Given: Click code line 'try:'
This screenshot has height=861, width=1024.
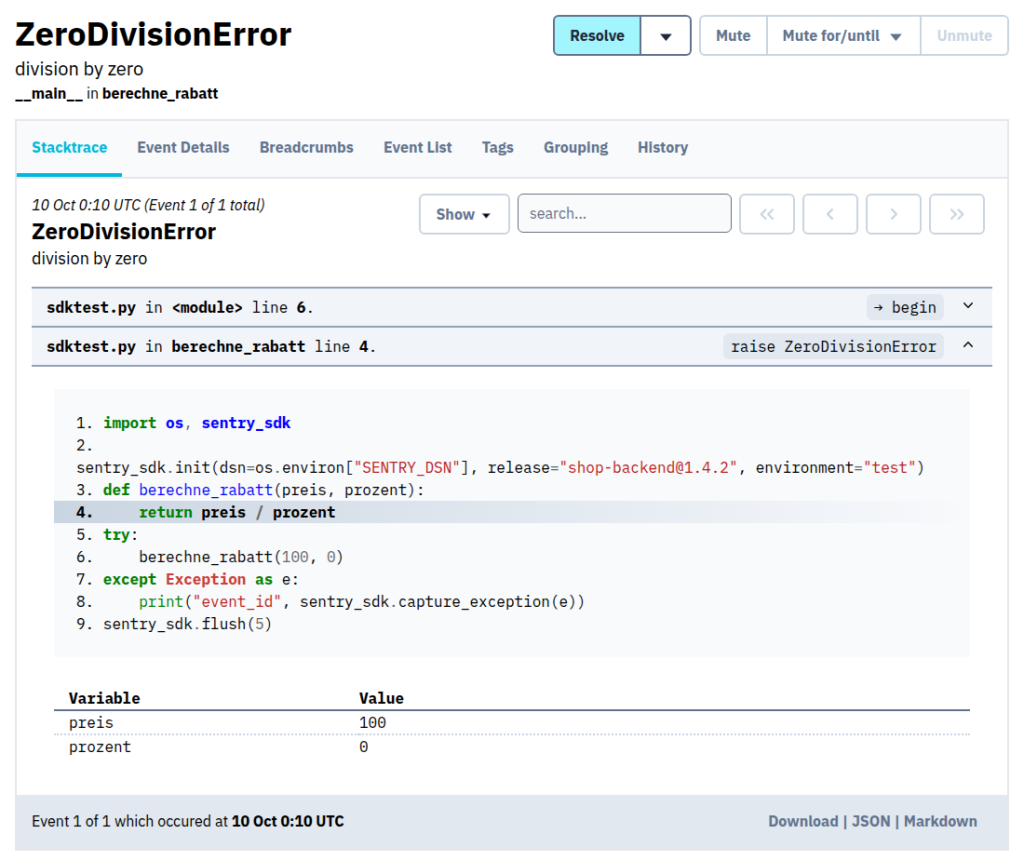Looking at the screenshot, I should (x=107, y=535).
